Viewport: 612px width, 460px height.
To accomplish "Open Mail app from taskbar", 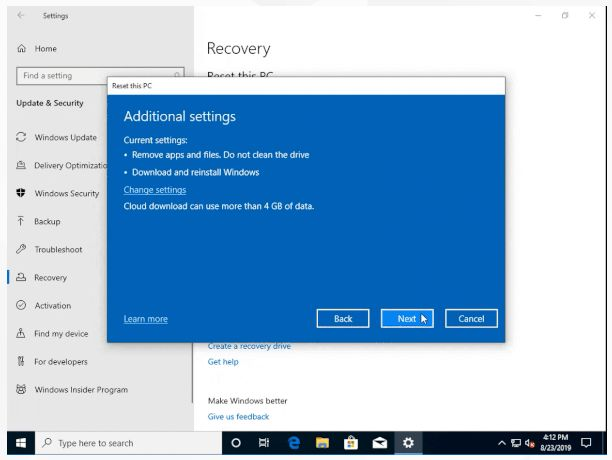I will click(x=379, y=443).
